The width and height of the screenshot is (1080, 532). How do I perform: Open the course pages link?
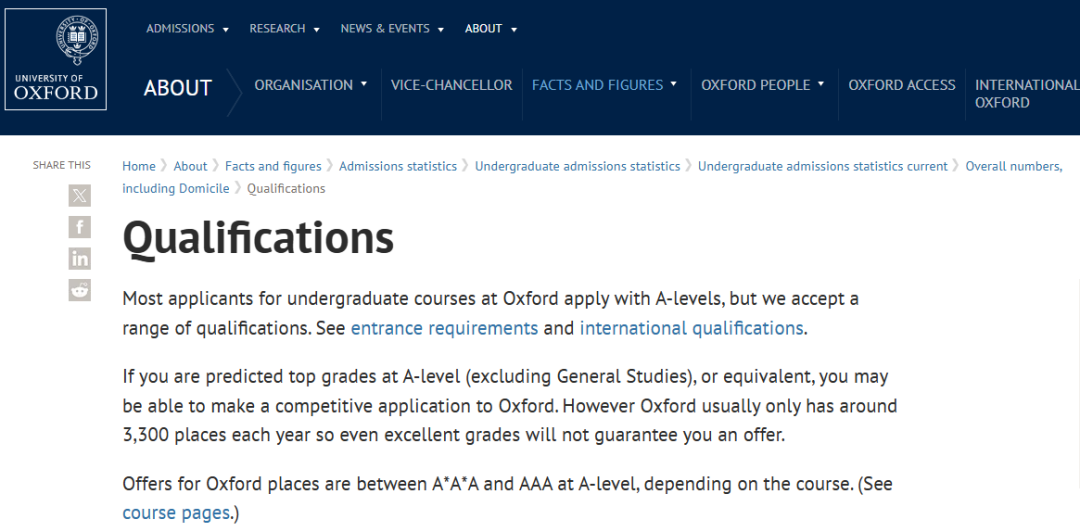point(176,513)
